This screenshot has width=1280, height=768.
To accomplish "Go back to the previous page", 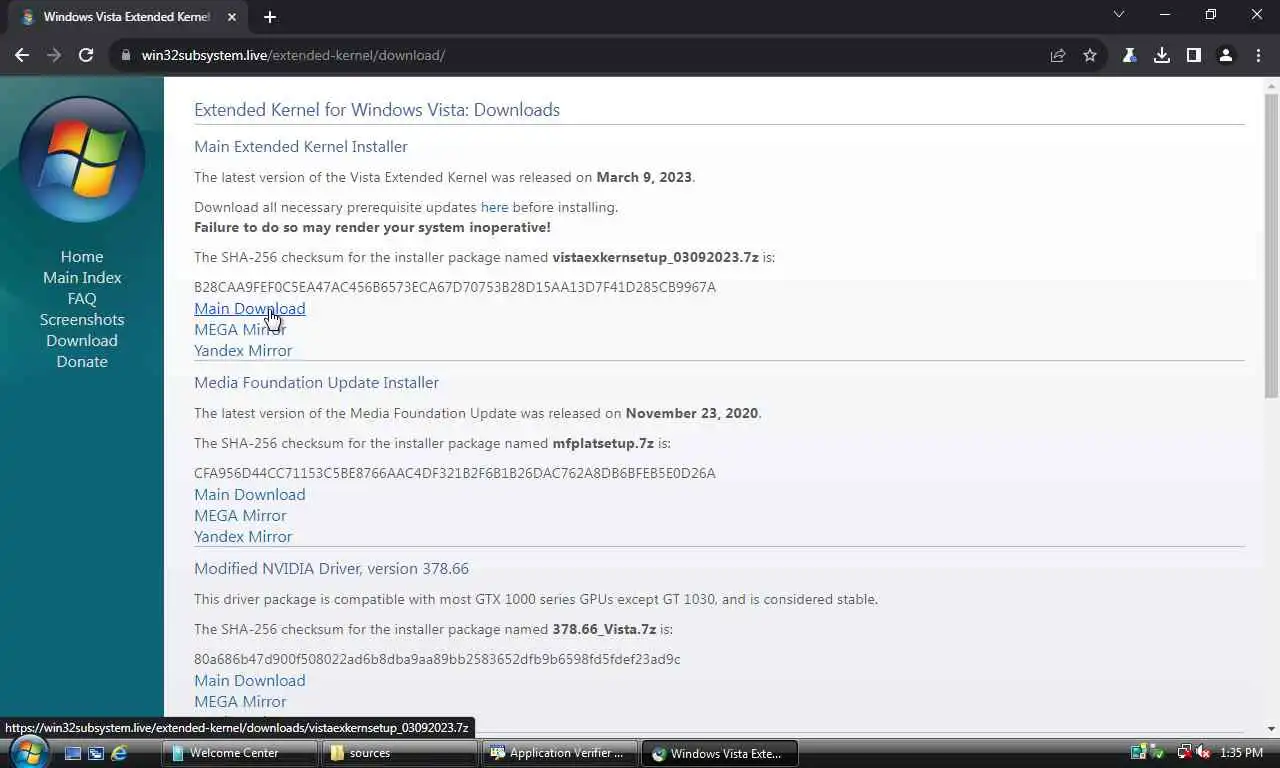I will 22,55.
